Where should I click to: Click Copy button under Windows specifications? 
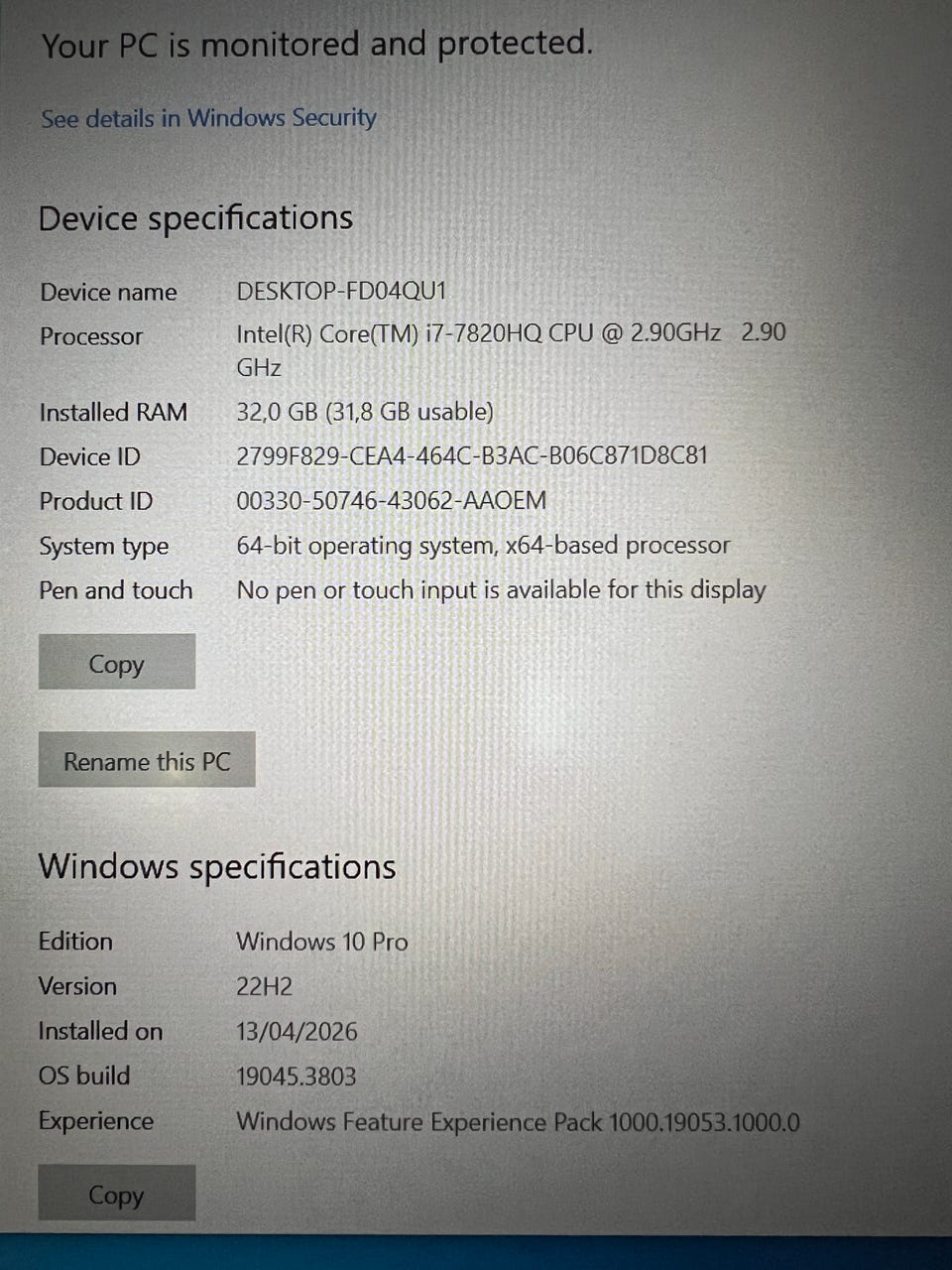(x=117, y=1194)
